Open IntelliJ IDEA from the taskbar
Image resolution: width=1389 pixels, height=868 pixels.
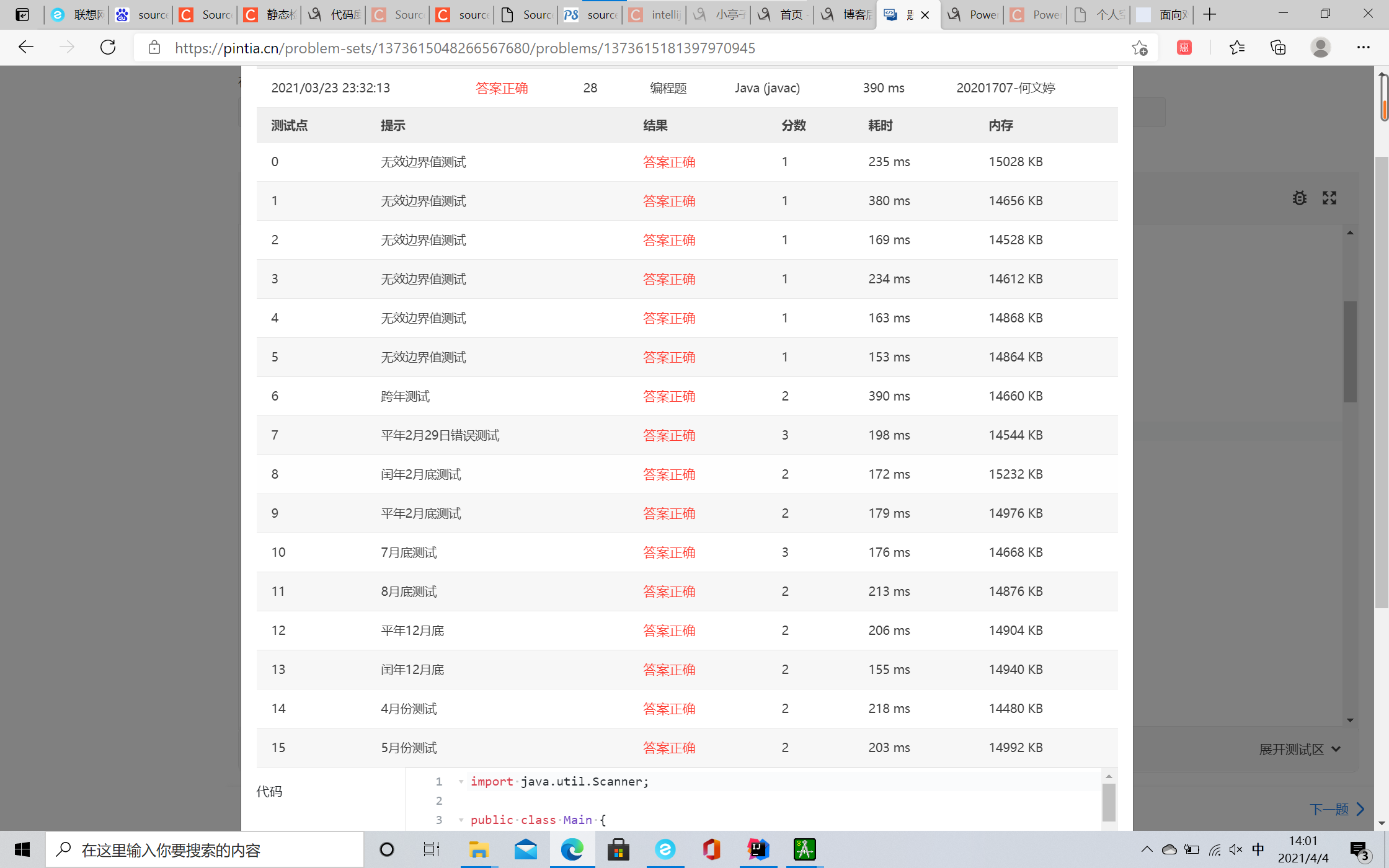pyautogui.click(x=758, y=849)
